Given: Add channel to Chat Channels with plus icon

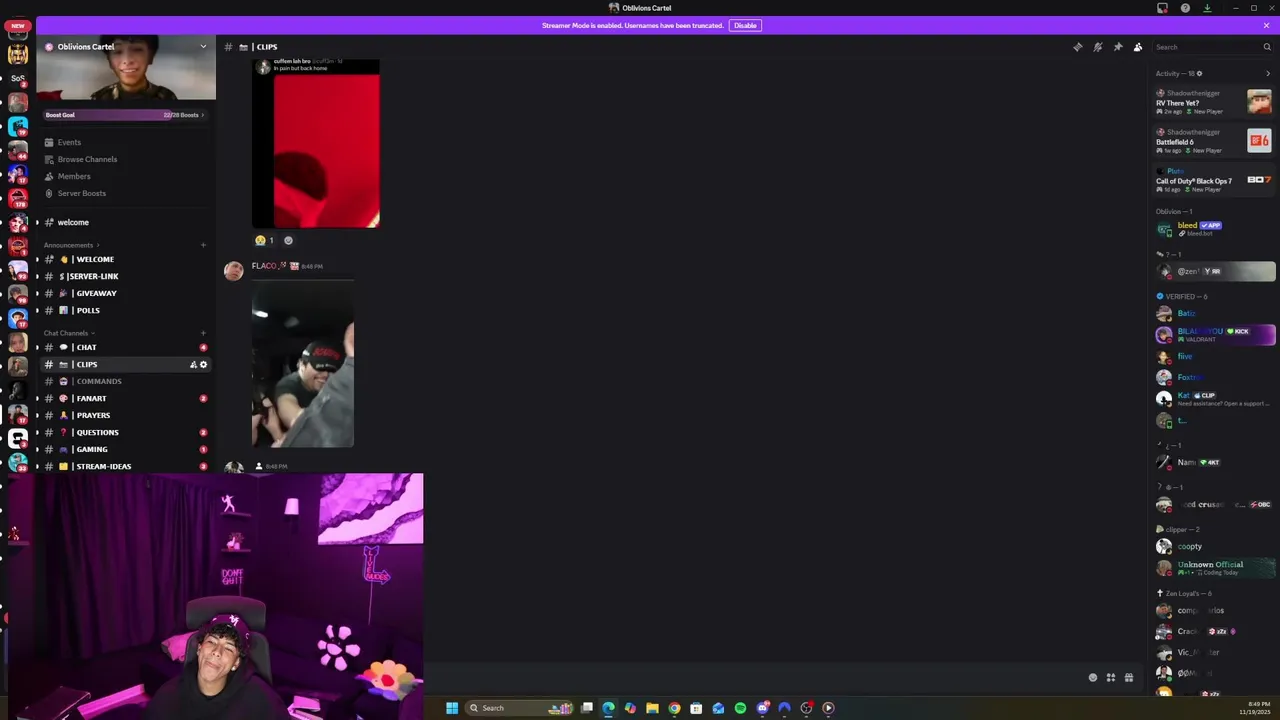Looking at the screenshot, I should 203,333.
